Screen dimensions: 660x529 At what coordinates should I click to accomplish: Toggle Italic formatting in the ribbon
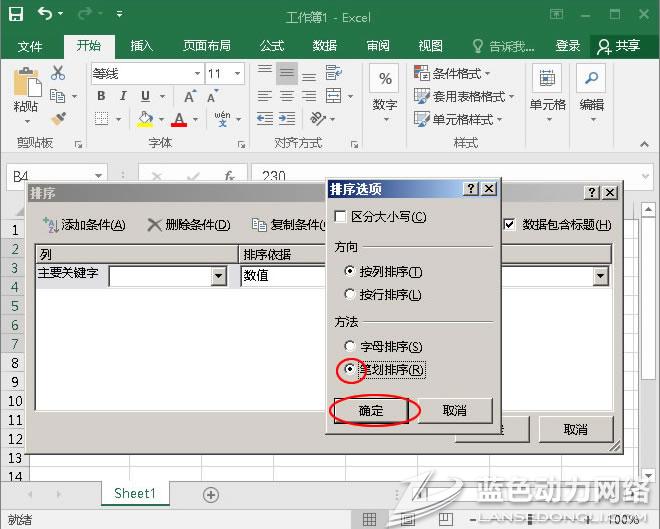point(123,96)
